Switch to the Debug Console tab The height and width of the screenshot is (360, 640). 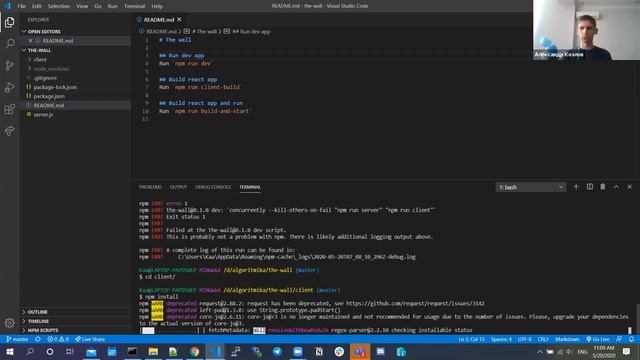click(213, 187)
